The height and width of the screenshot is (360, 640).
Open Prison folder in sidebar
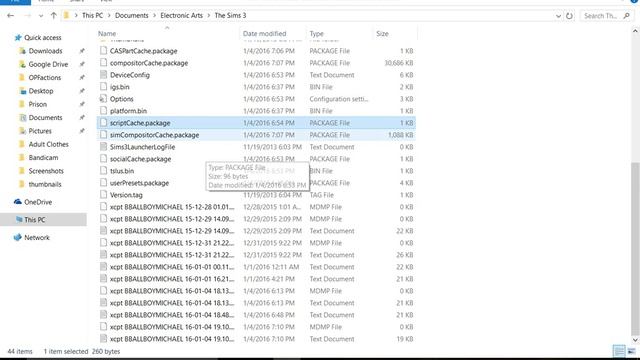[x=38, y=104]
